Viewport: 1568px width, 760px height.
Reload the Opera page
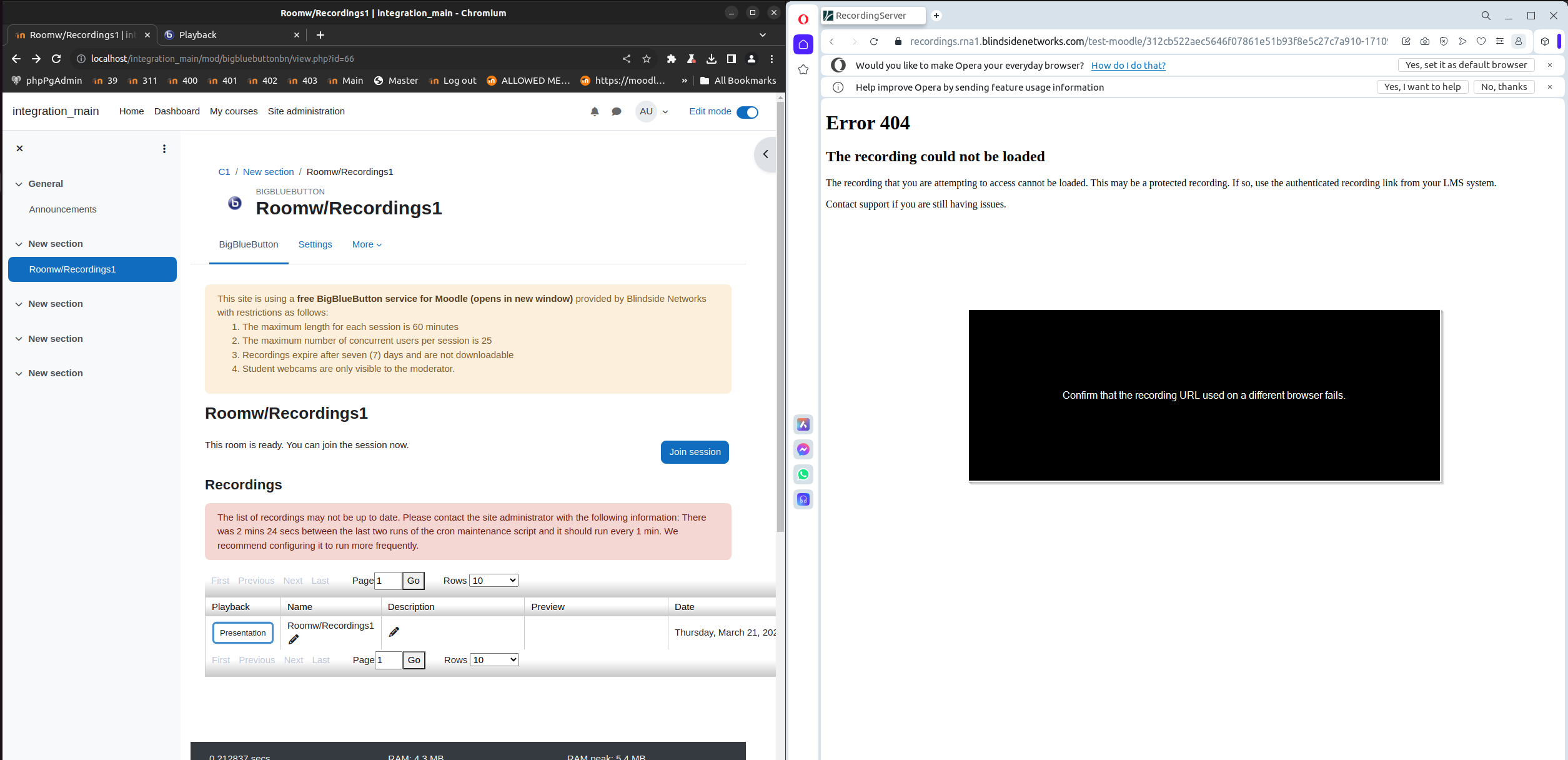point(874,41)
